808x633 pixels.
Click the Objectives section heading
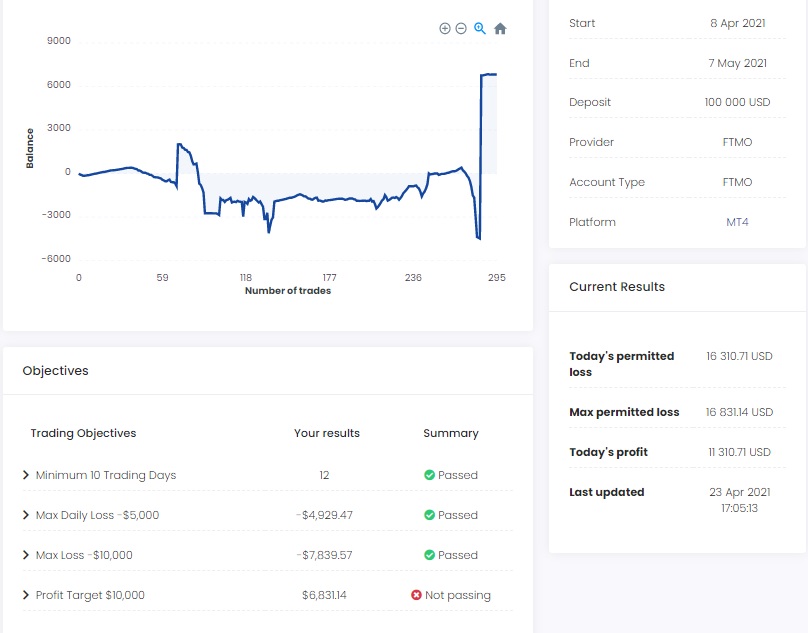point(55,371)
